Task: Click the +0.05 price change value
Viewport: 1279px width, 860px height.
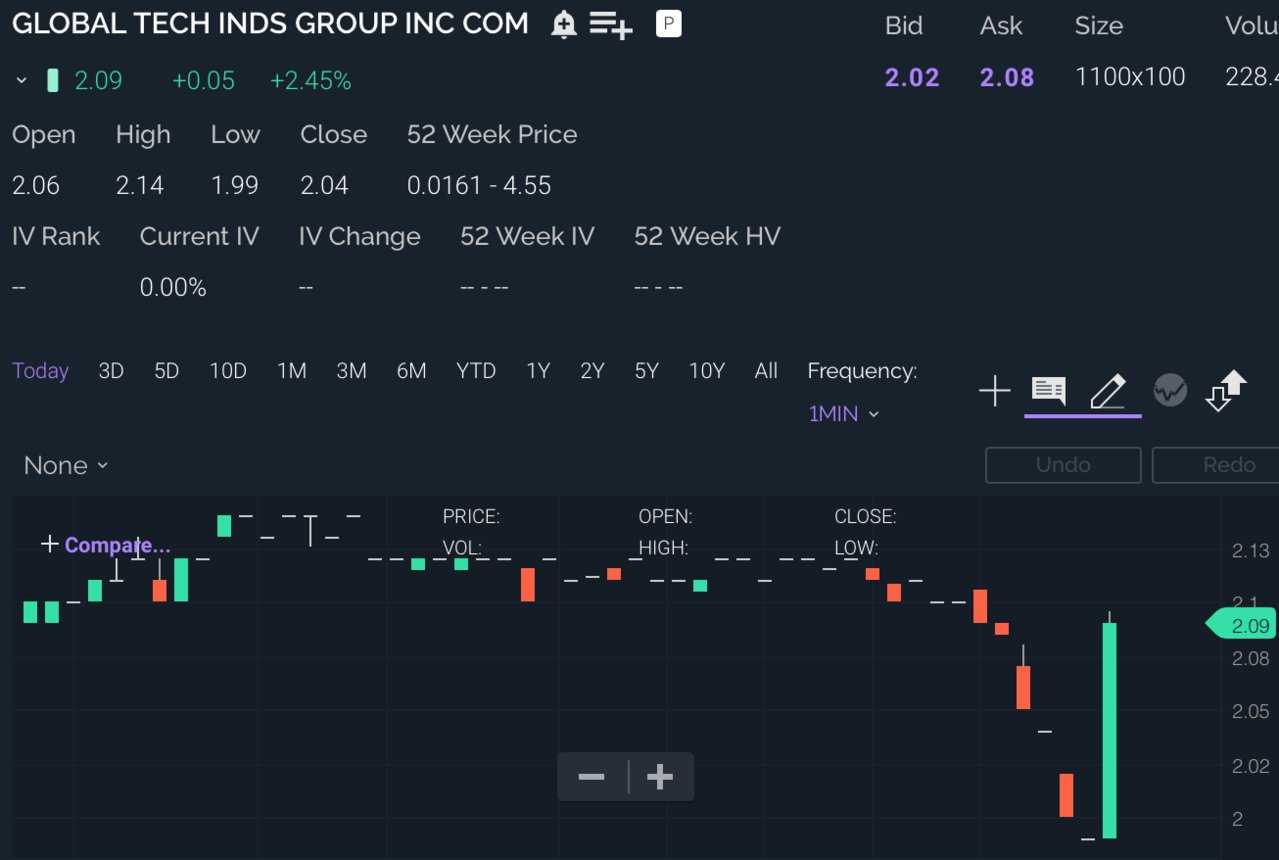Action: [203, 81]
